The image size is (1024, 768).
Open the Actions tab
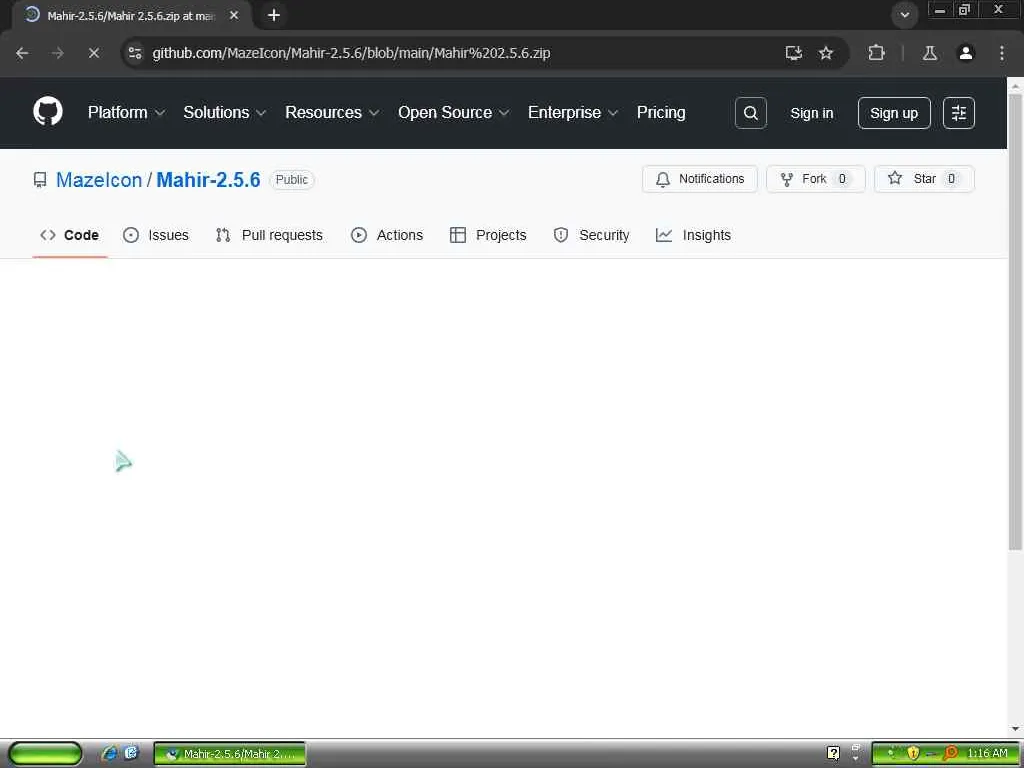[x=387, y=235]
